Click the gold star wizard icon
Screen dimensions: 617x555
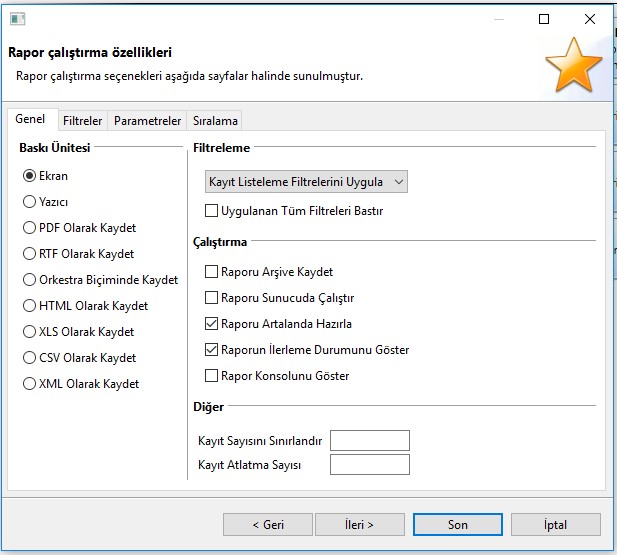pos(573,66)
